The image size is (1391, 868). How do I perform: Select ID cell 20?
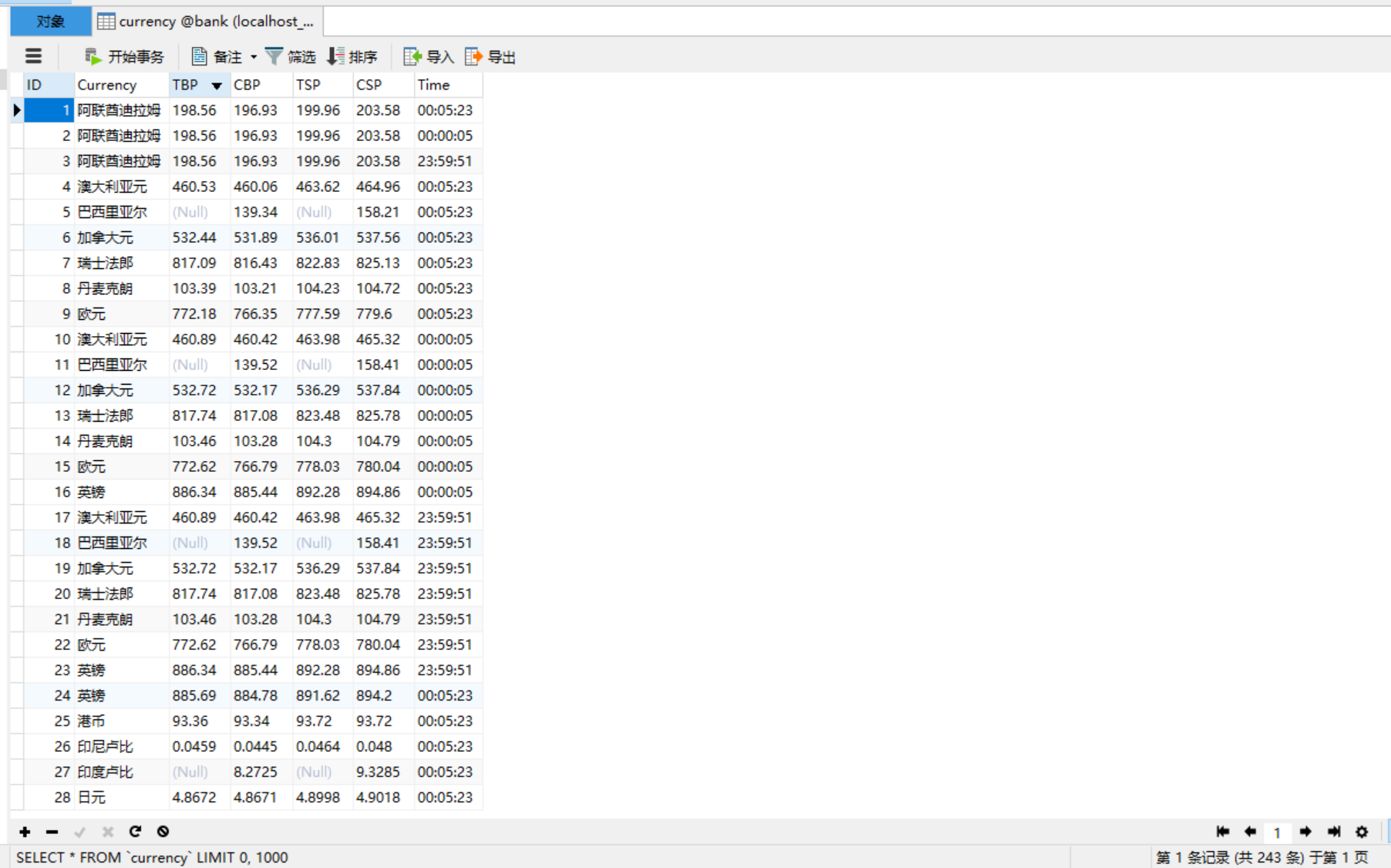(x=49, y=594)
